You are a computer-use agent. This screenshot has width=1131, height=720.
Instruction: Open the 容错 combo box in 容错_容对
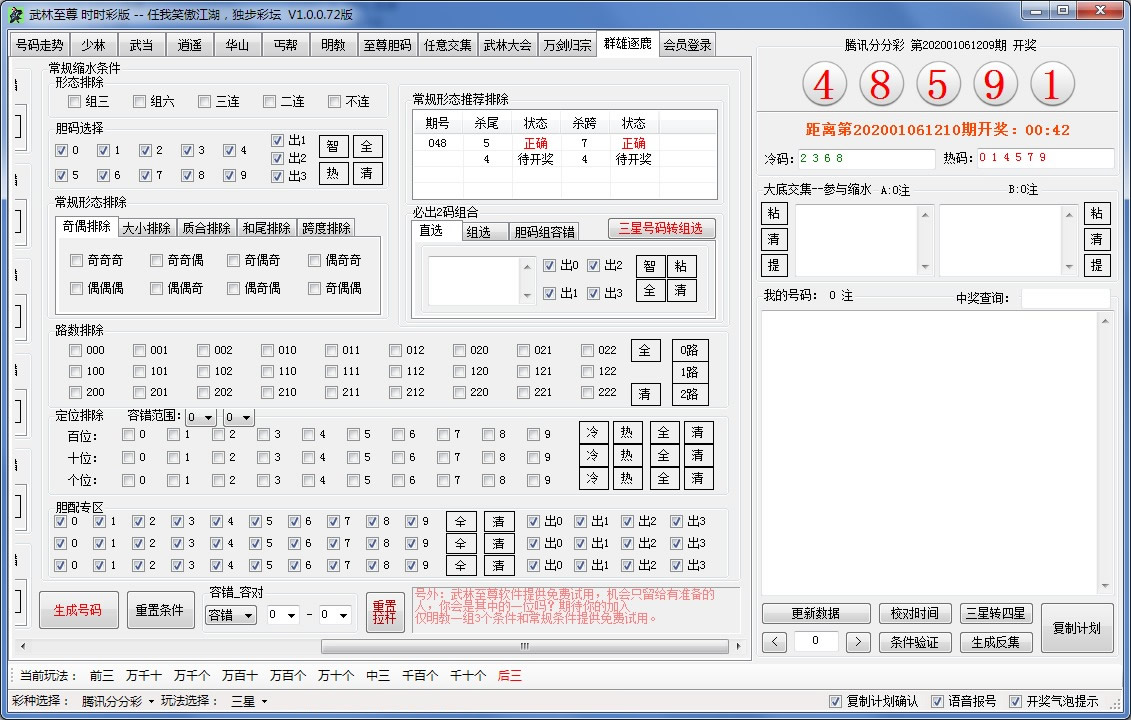[x=231, y=615]
